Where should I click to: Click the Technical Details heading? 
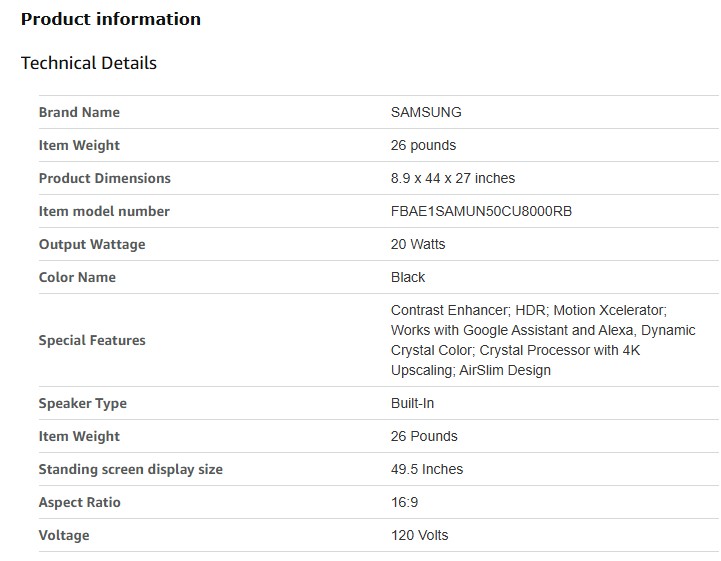click(x=89, y=63)
